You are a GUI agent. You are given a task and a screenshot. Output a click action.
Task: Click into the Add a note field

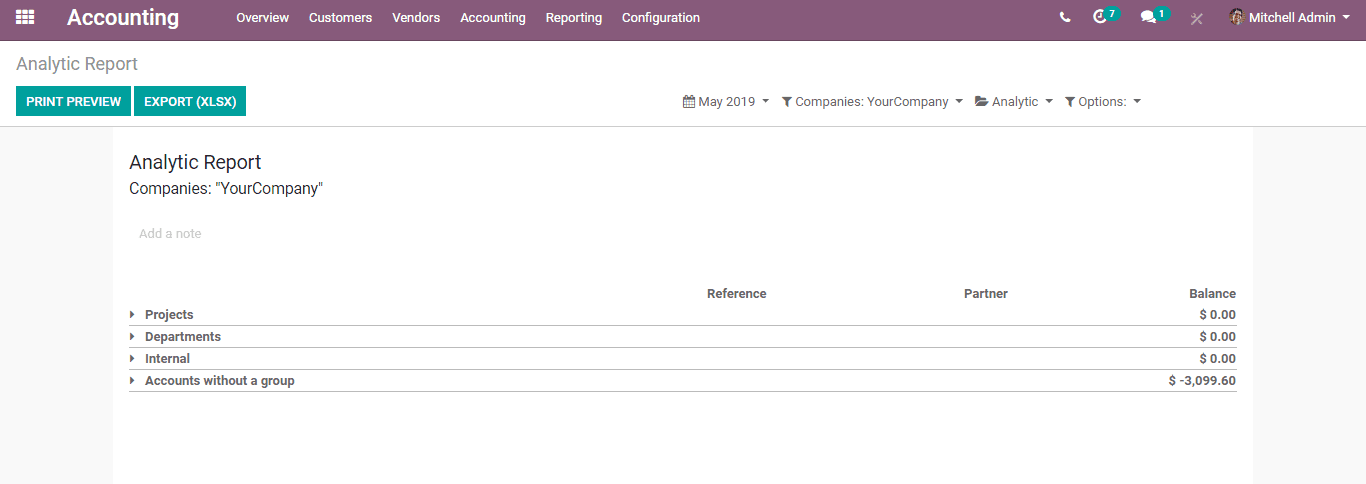[170, 233]
